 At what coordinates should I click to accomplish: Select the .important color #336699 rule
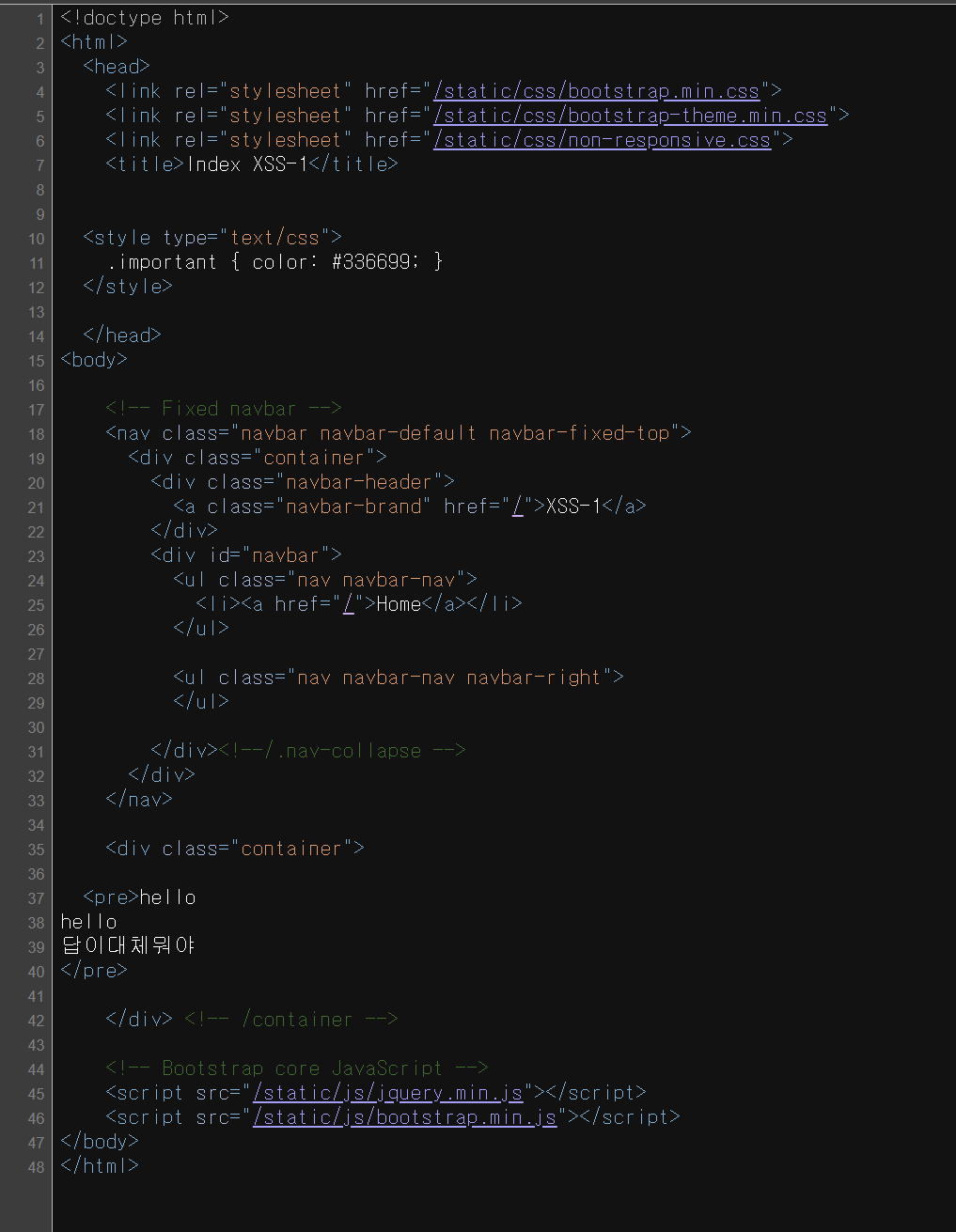(x=274, y=262)
